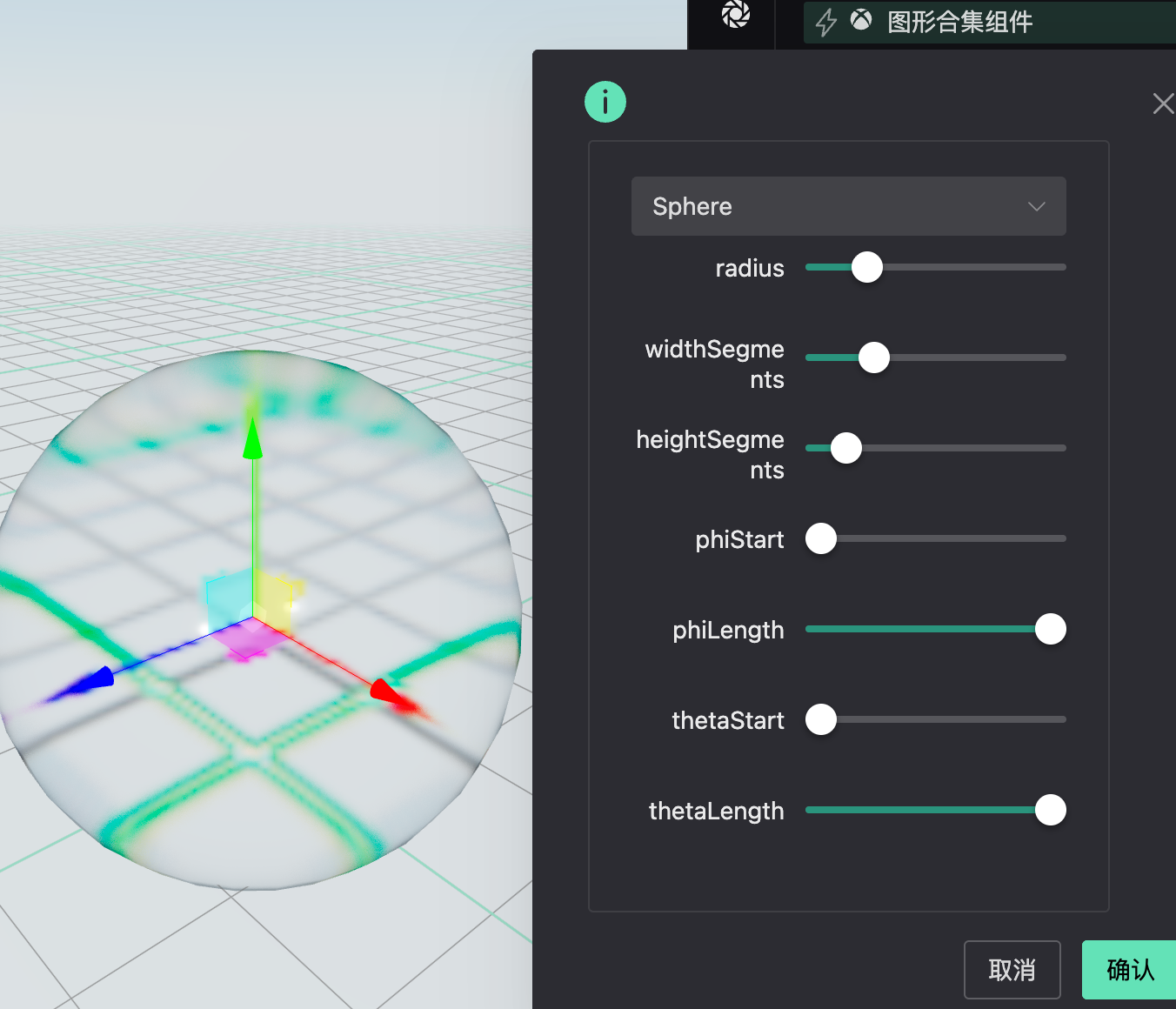Open the 图形合集组件 tab

tap(959, 22)
